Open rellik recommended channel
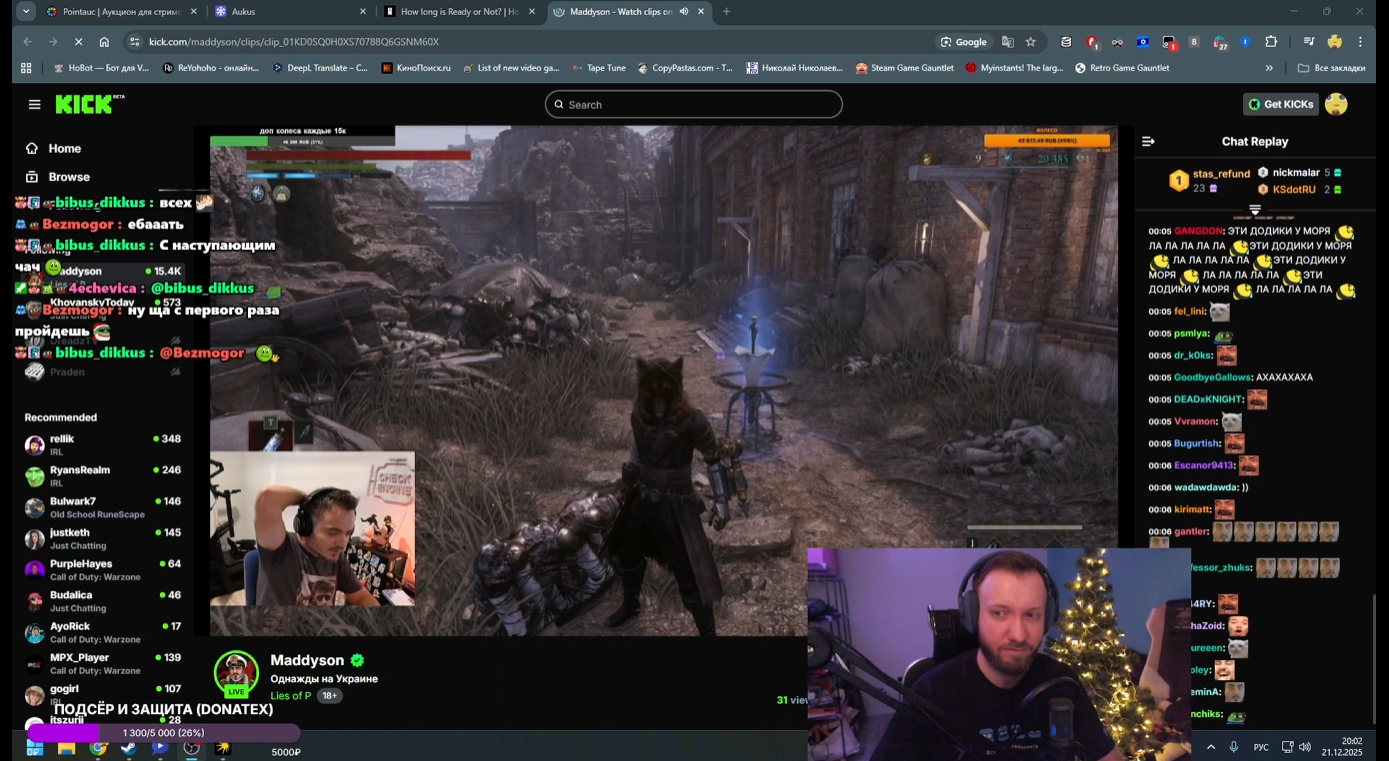This screenshot has width=1389, height=761. point(103,445)
